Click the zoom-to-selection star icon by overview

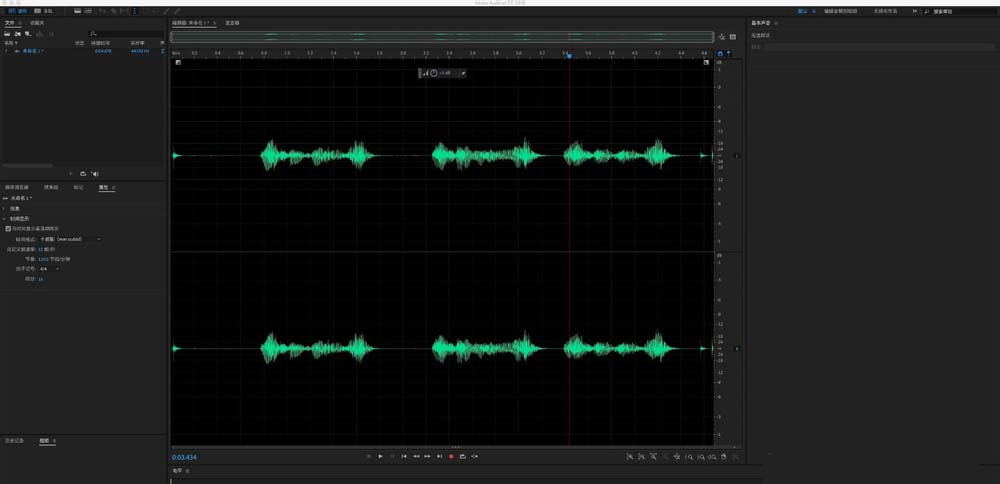(721, 37)
